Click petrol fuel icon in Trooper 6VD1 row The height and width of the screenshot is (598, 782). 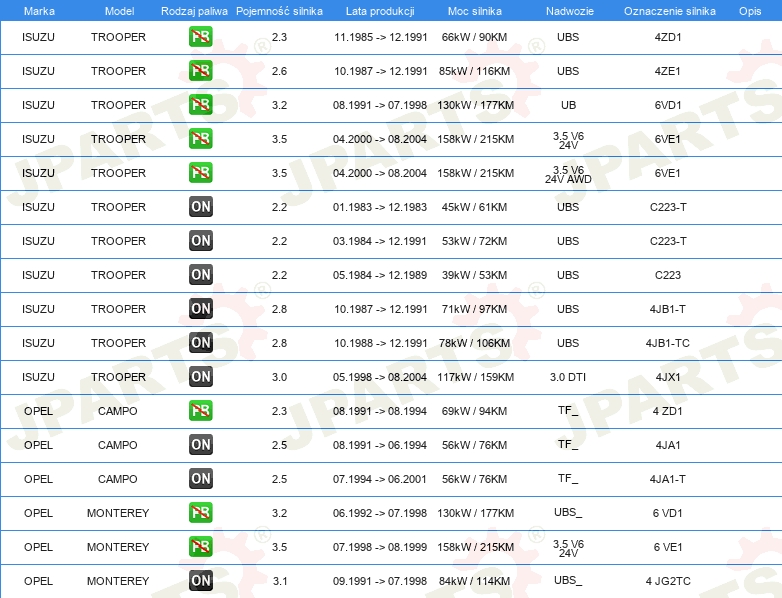click(200, 105)
